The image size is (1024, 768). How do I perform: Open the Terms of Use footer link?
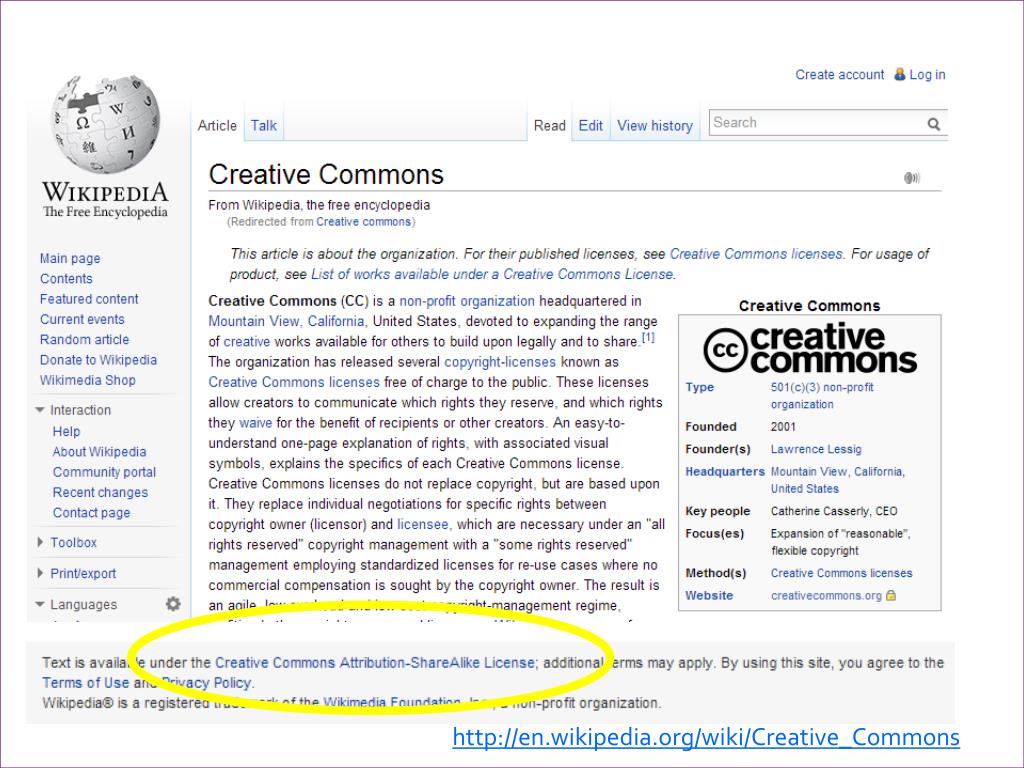(x=86, y=682)
